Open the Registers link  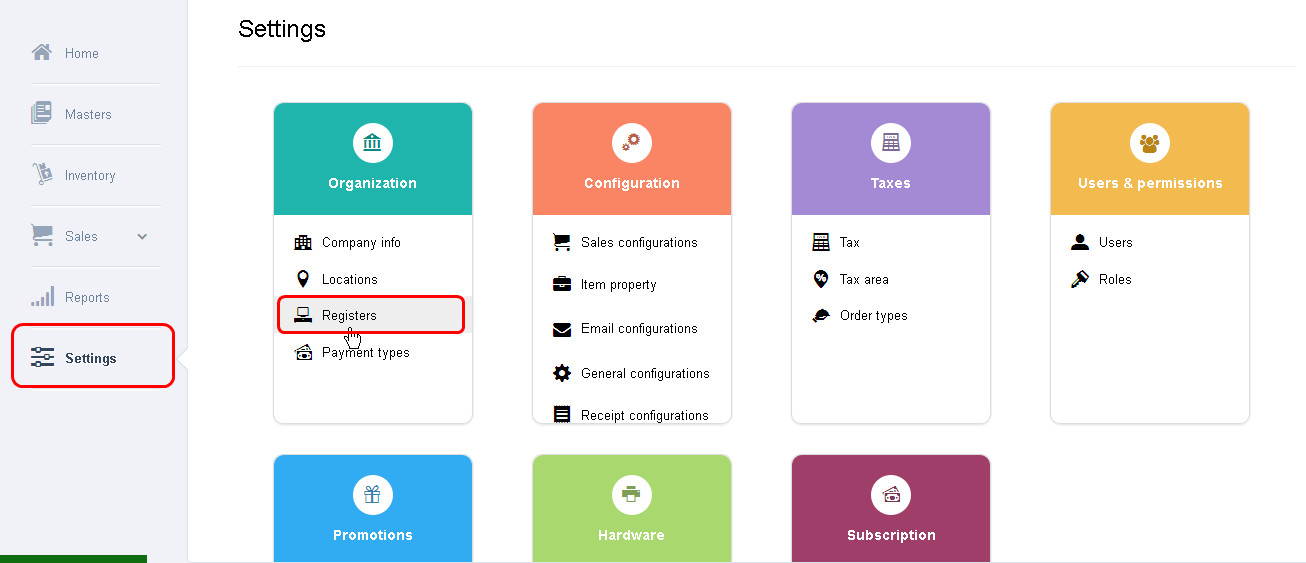click(349, 316)
